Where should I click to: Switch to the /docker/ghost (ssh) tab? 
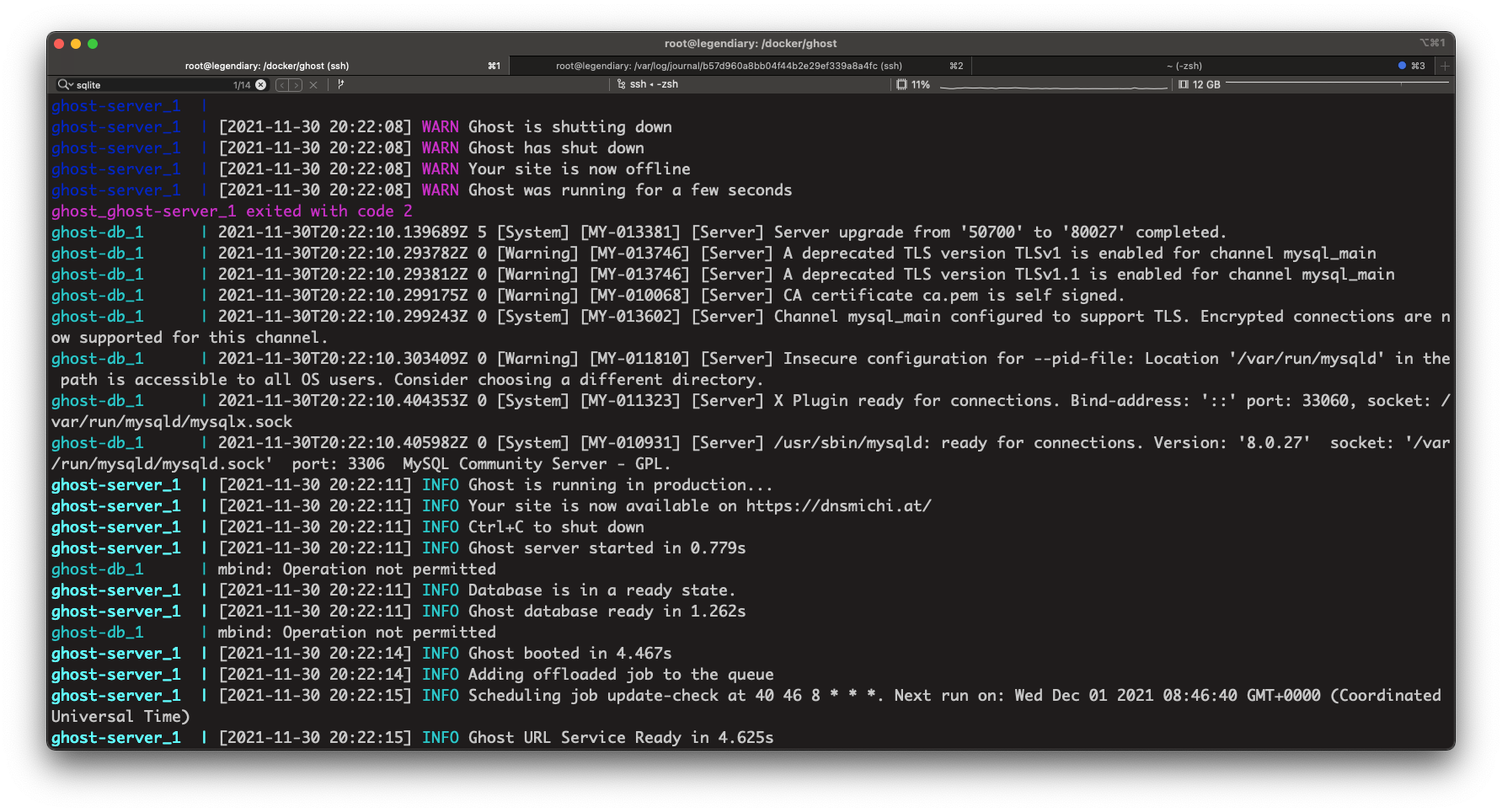coord(267,66)
